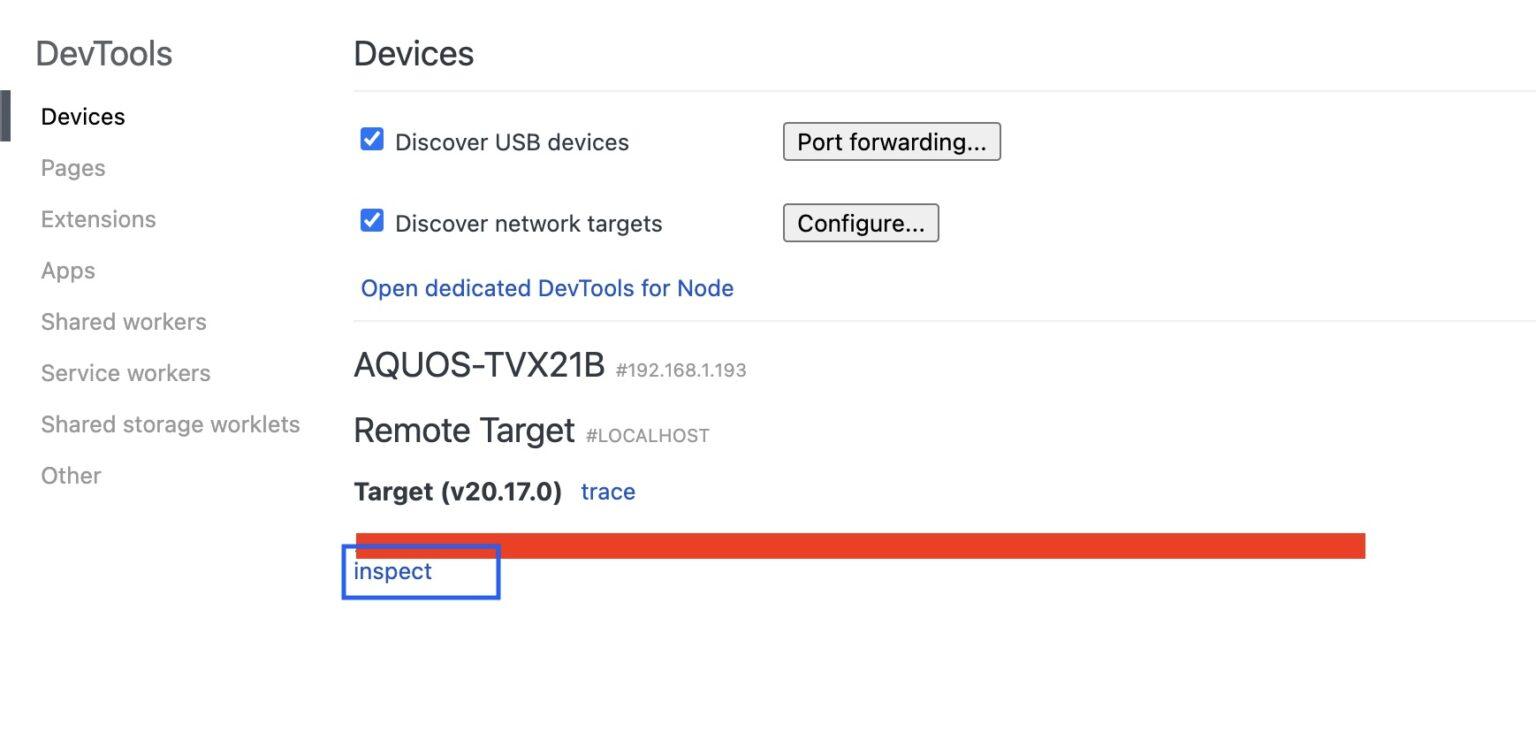Viewport: 1536px width, 748px height.
Task: Show the Service workers section
Action: pos(125,373)
